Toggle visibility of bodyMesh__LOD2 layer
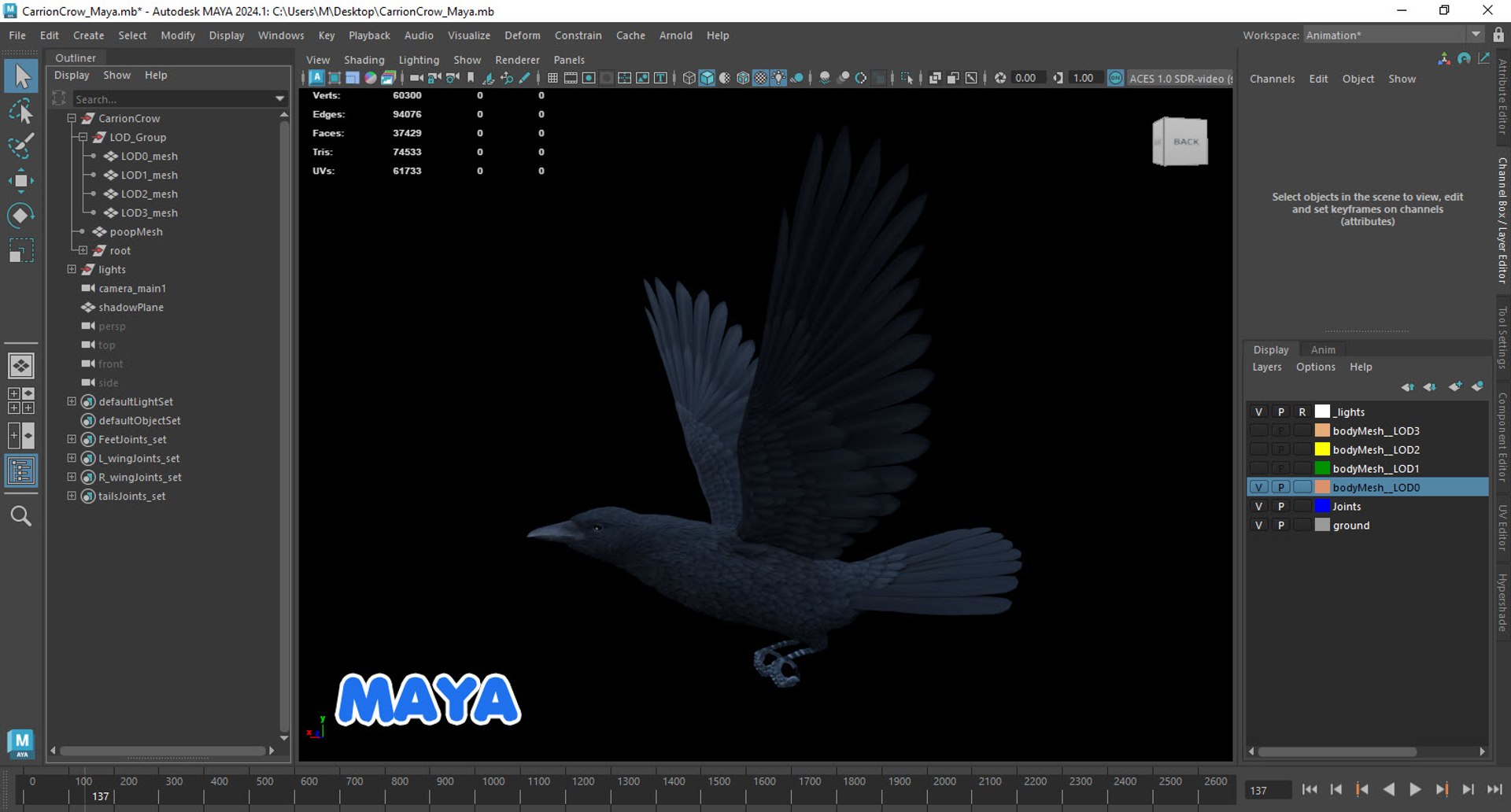The height and width of the screenshot is (812, 1511). (1258, 449)
